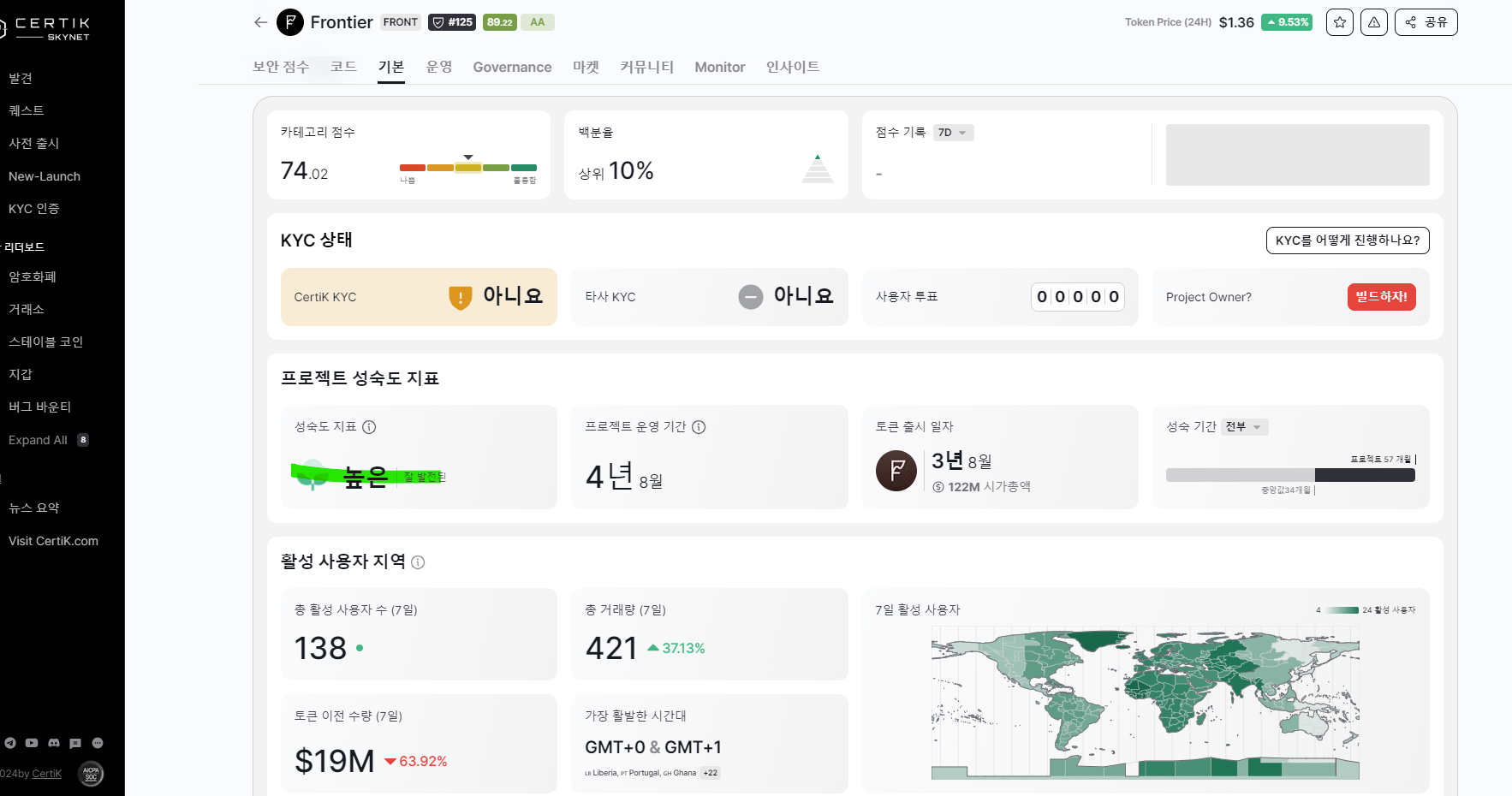Switch to the 마켓 tab
Viewport: 1512px width, 796px height.
click(586, 67)
